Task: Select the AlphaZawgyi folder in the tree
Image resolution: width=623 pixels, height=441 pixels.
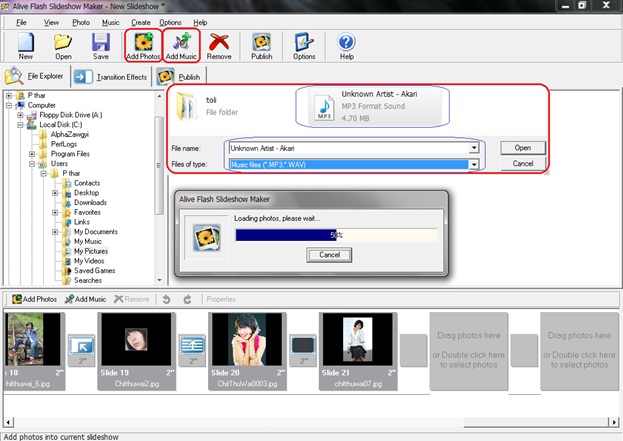Action: 70,135
